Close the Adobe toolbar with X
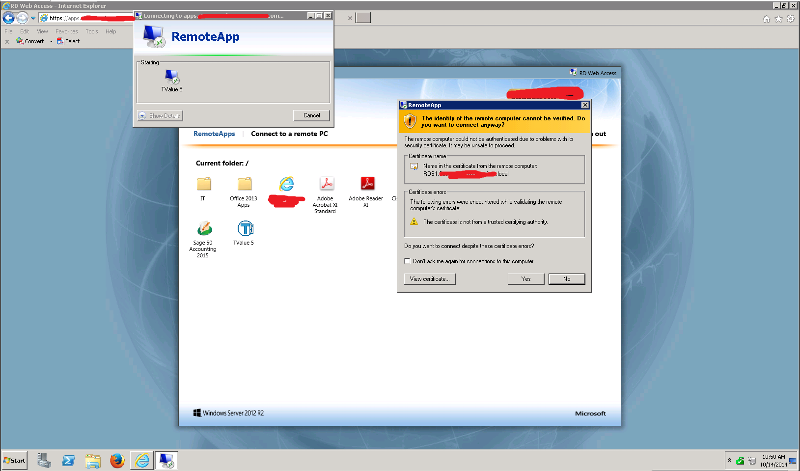This screenshot has height=471, width=800. [x=7, y=41]
